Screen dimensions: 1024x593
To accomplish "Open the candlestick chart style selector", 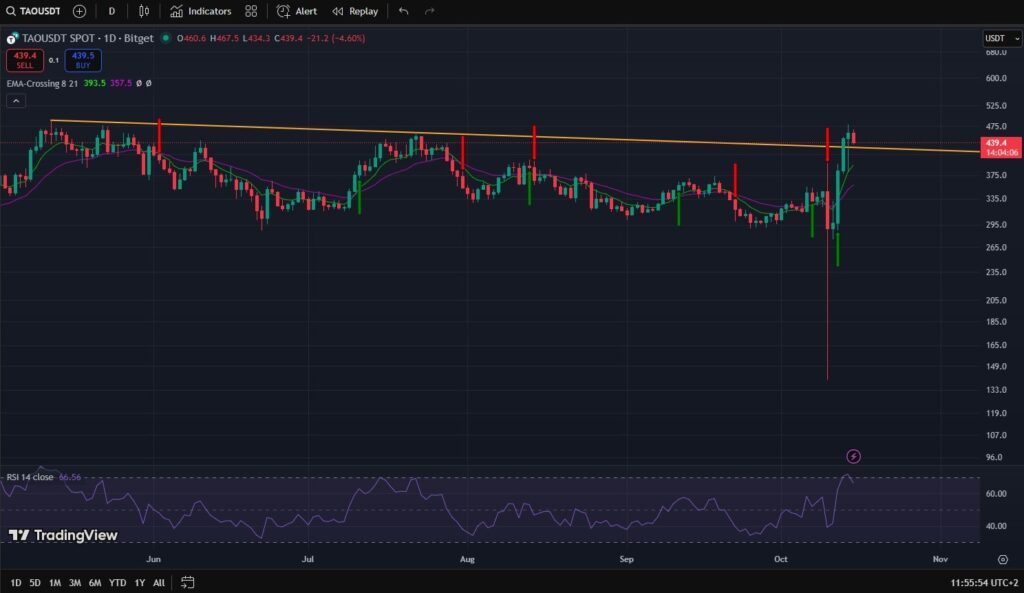I will pos(144,11).
